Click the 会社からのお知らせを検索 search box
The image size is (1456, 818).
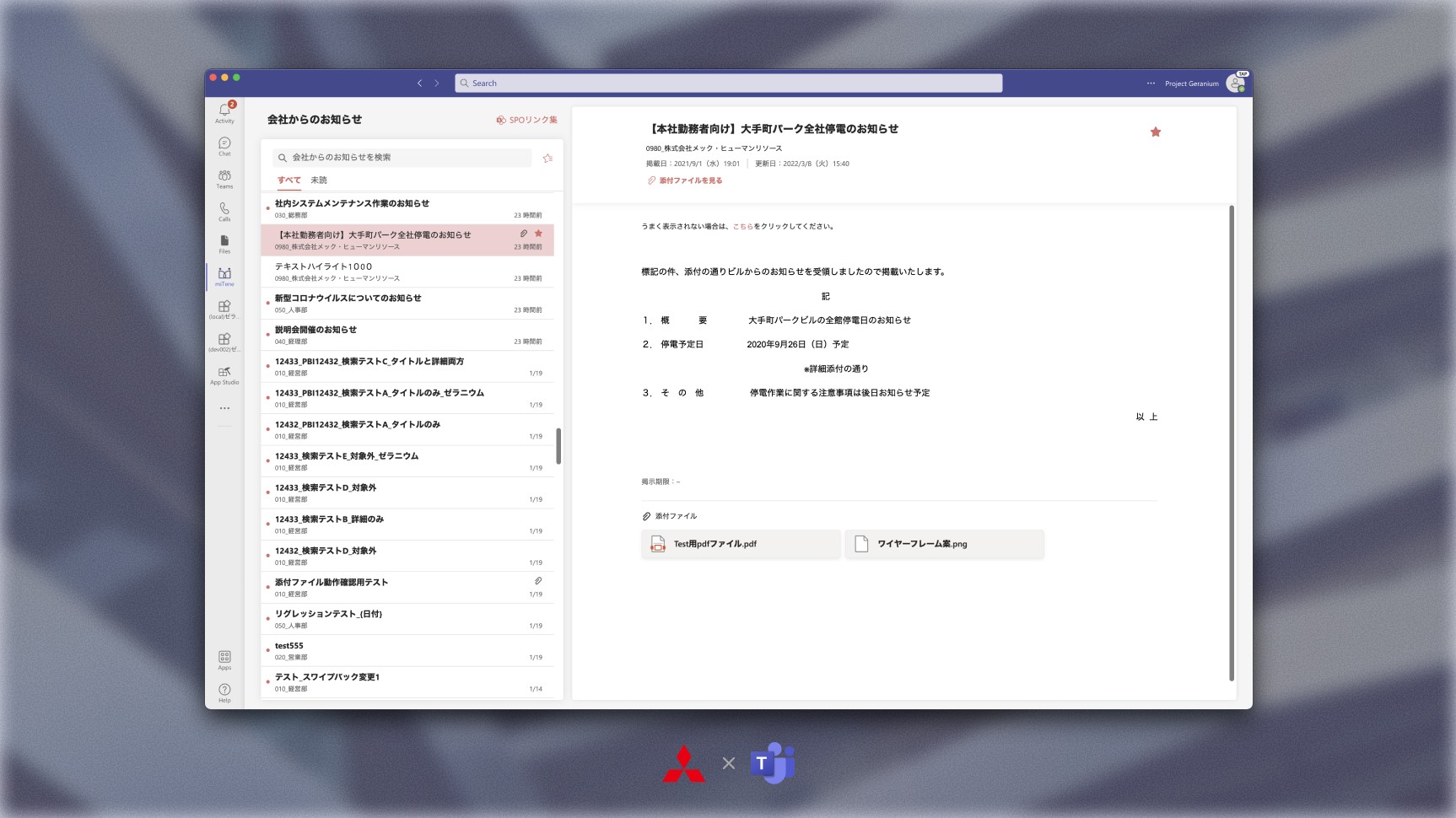(x=402, y=158)
